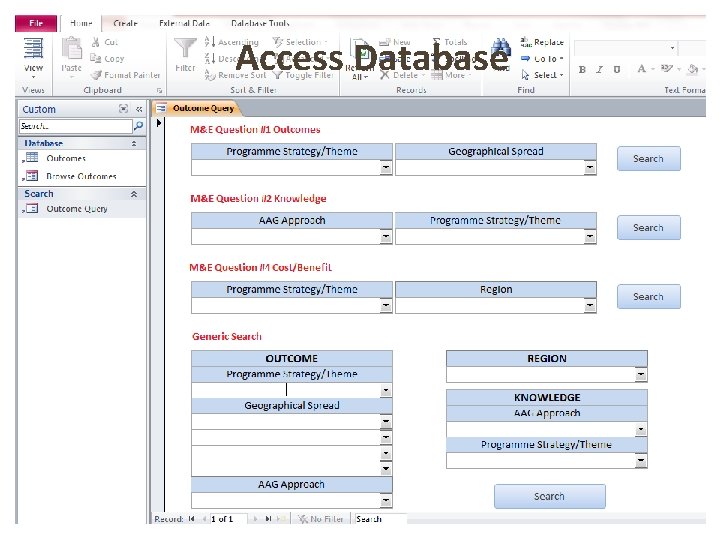Open Generic OUTCOME Programme Strategy/Theme dropdown
Viewport: 720px width, 540px height.
(386, 390)
